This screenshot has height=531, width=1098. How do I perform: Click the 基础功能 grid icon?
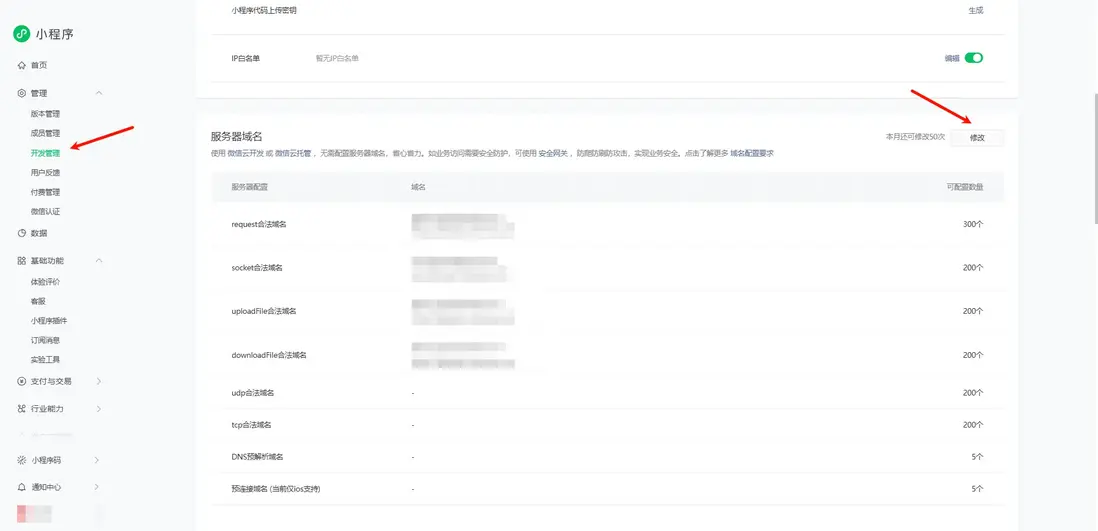point(22,261)
